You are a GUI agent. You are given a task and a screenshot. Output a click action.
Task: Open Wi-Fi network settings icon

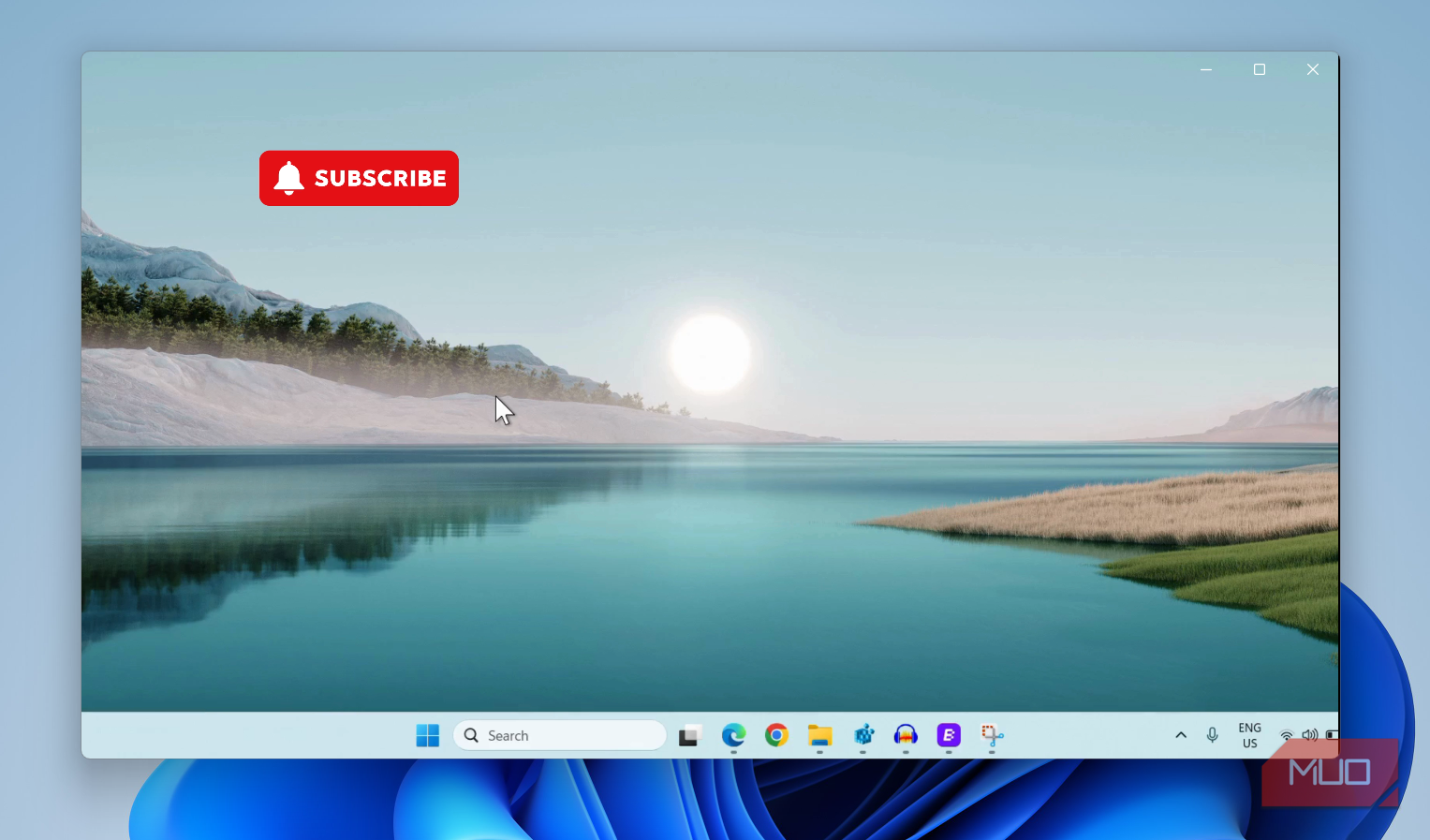(x=1288, y=736)
